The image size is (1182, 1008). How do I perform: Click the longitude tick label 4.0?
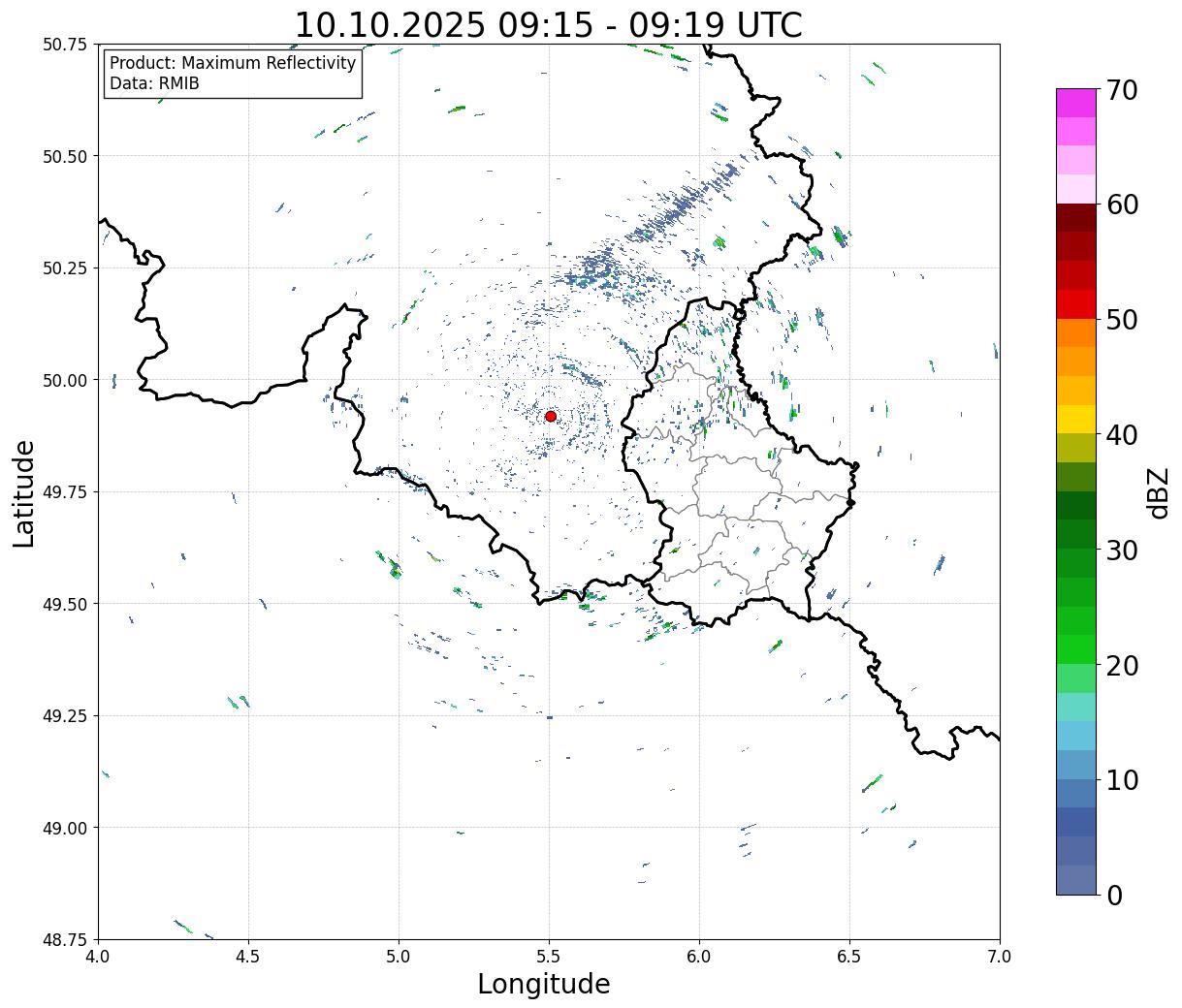[98, 957]
